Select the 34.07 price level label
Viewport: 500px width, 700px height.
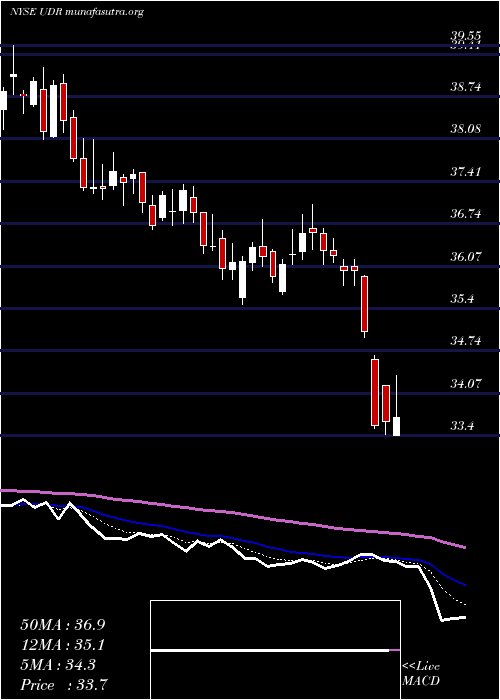466,383
